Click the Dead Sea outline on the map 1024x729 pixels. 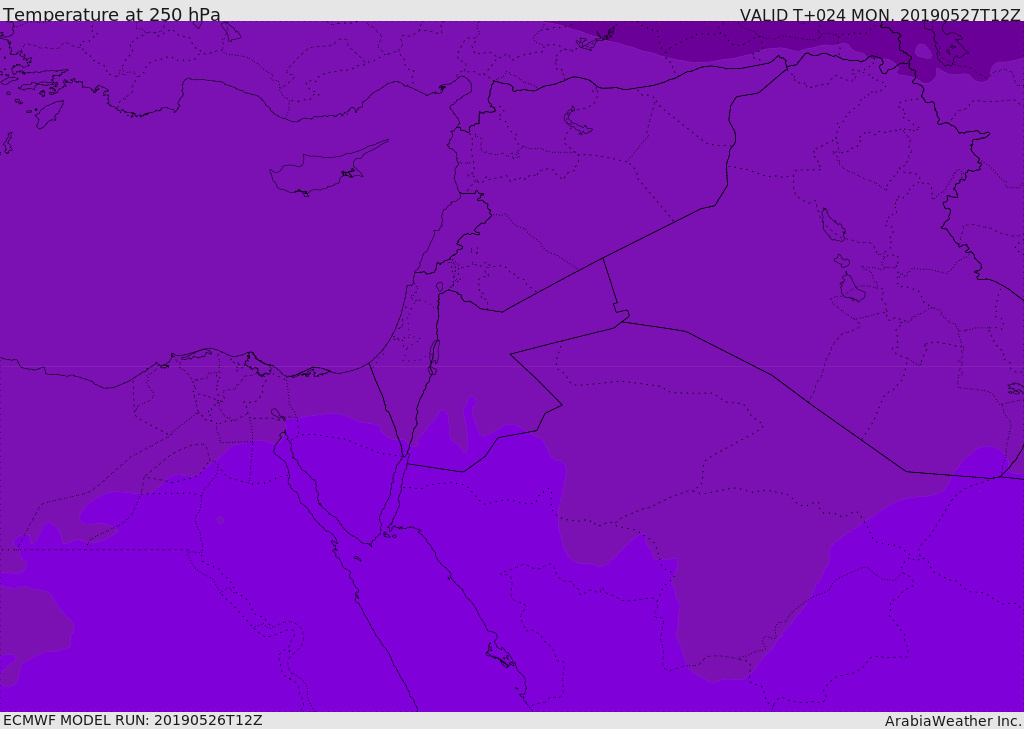[434, 357]
